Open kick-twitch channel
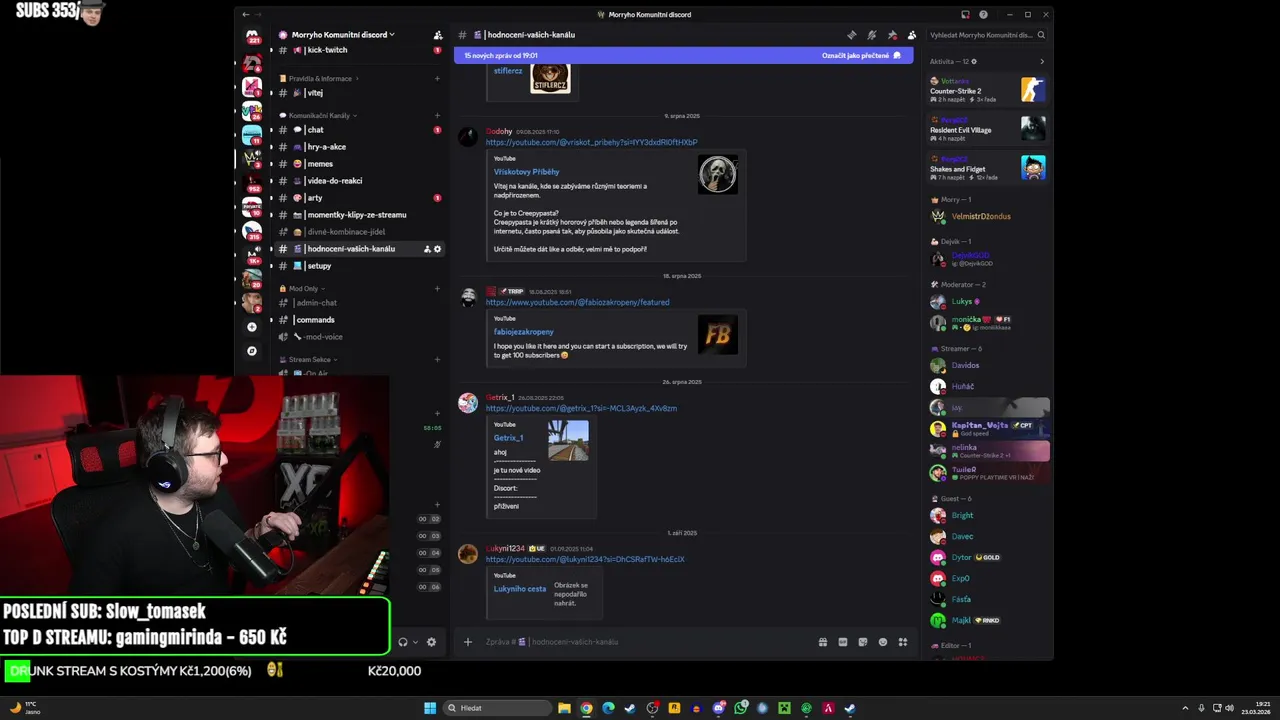 click(x=358, y=50)
